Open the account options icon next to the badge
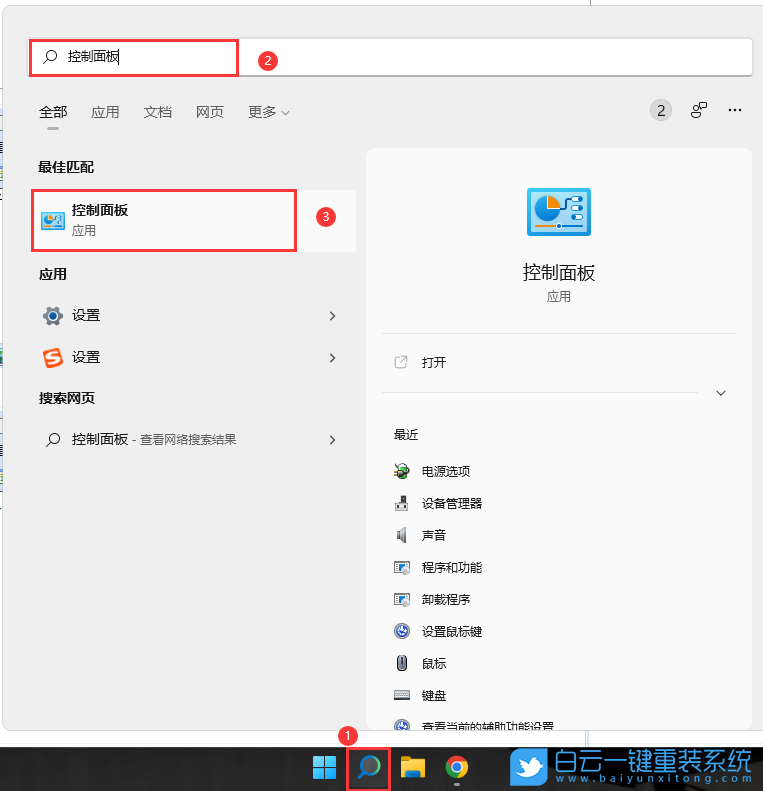 [x=698, y=110]
